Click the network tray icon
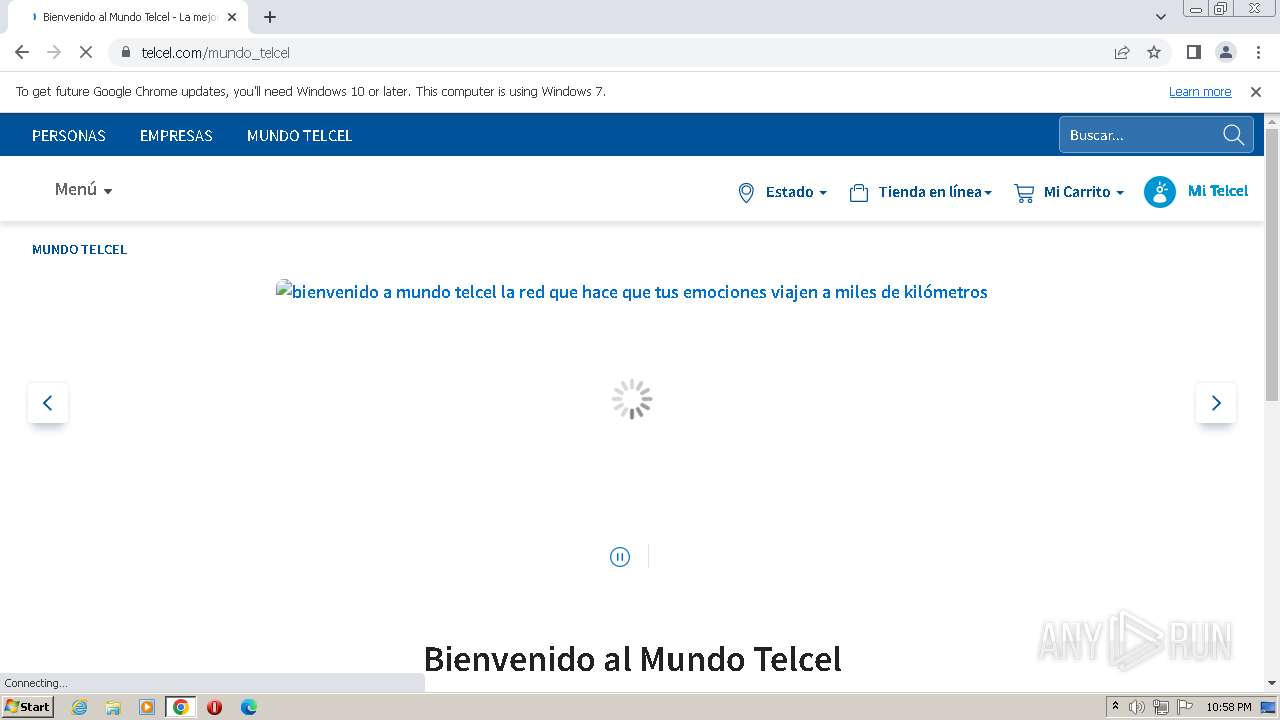 tap(1161, 707)
